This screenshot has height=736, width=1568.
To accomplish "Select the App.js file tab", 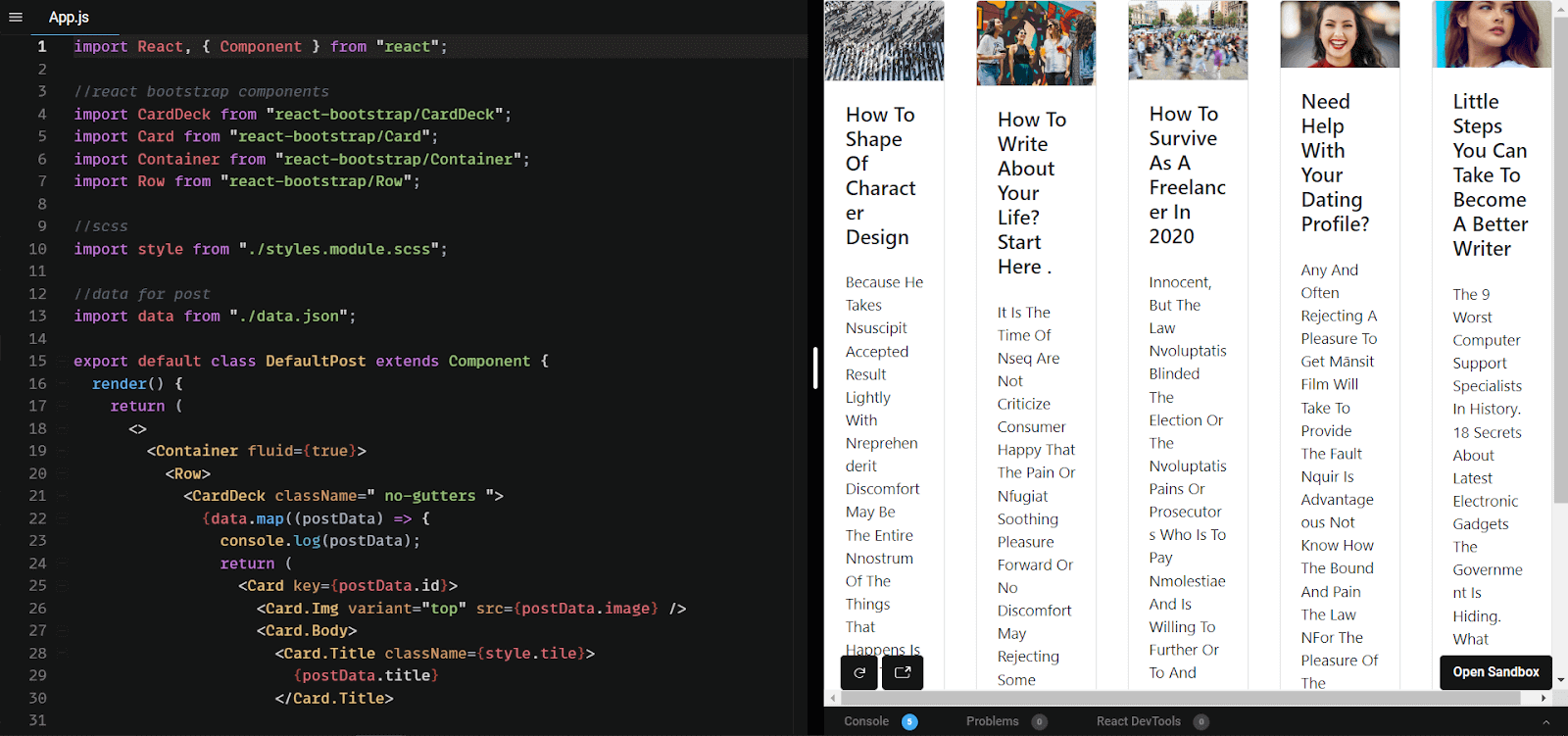I will [69, 17].
